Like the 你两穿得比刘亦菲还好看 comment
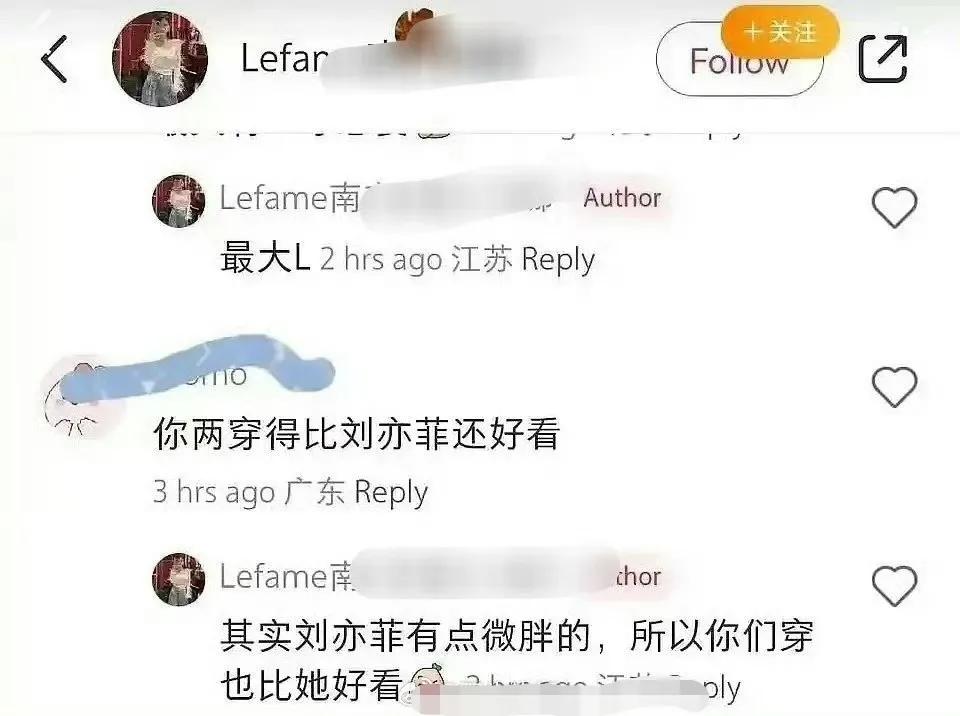Viewport: 960px width, 716px height. click(x=894, y=386)
